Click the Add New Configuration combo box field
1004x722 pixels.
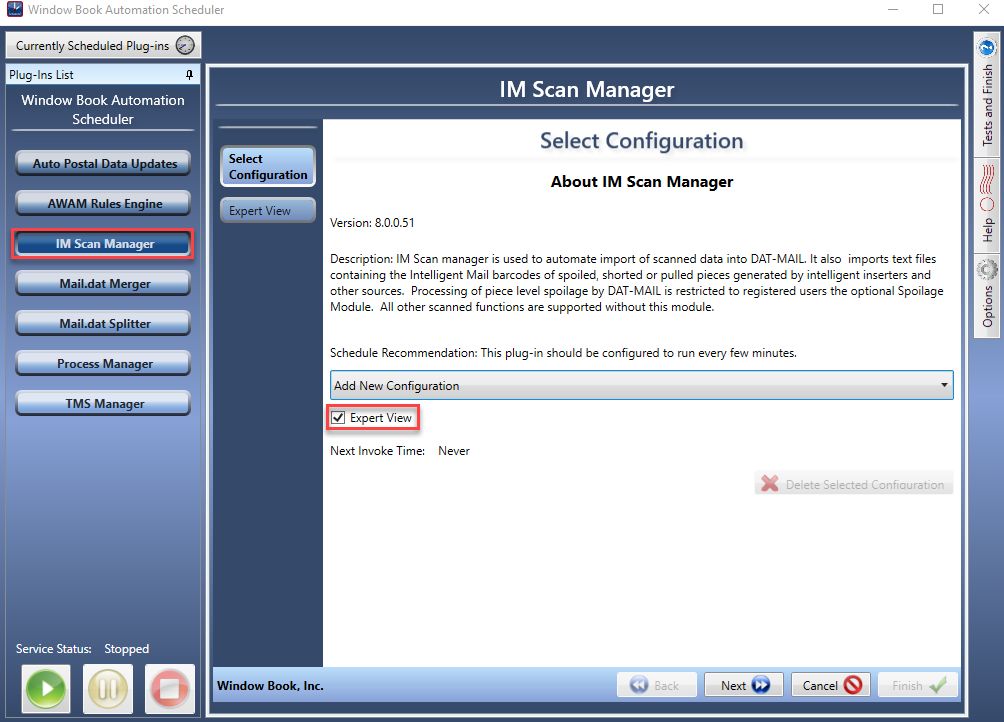pos(641,385)
